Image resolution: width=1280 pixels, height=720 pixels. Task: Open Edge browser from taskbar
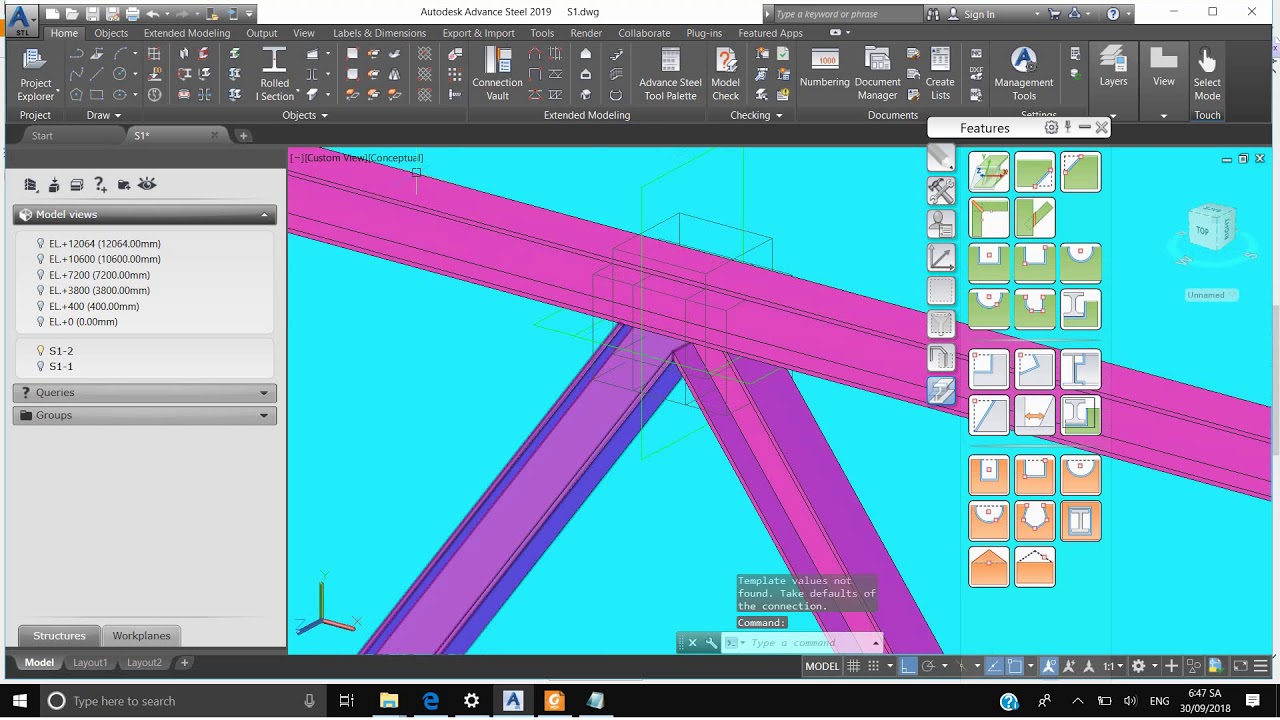[x=430, y=701]
